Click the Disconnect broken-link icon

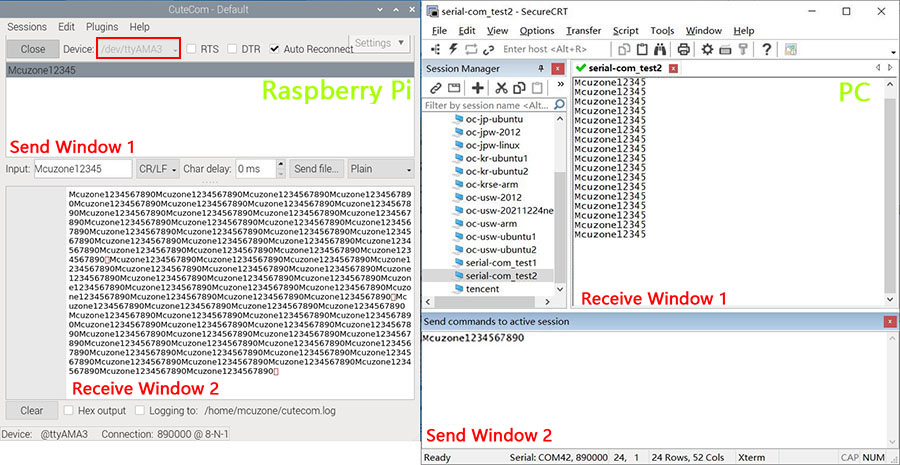[489, 49]
